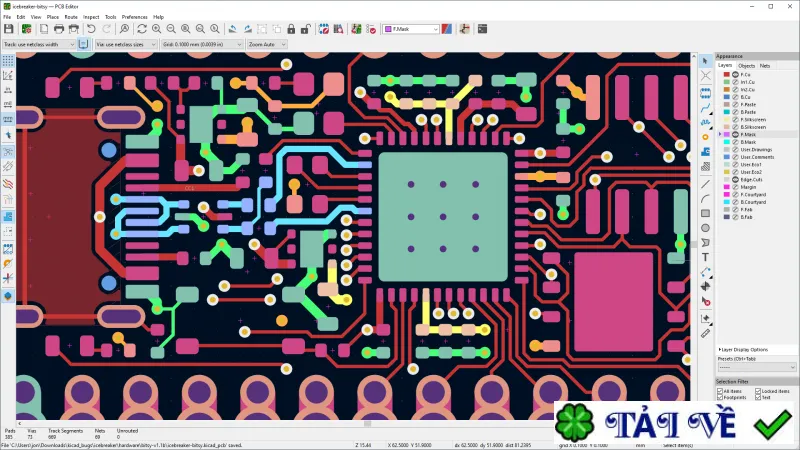Open the Route menu
Image resolution: width=800 pixels, height=450 pixels.
coord(71,17)
